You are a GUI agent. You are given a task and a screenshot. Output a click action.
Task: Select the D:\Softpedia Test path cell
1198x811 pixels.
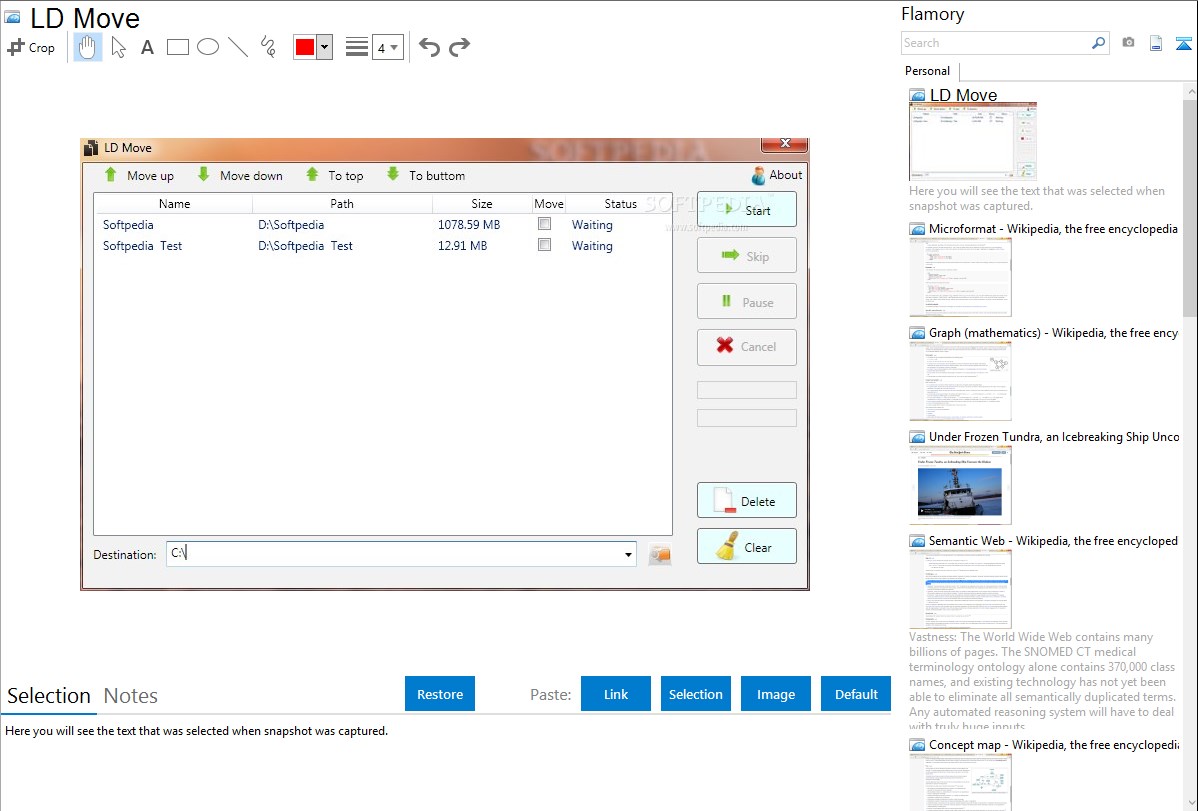pos(306,245)
